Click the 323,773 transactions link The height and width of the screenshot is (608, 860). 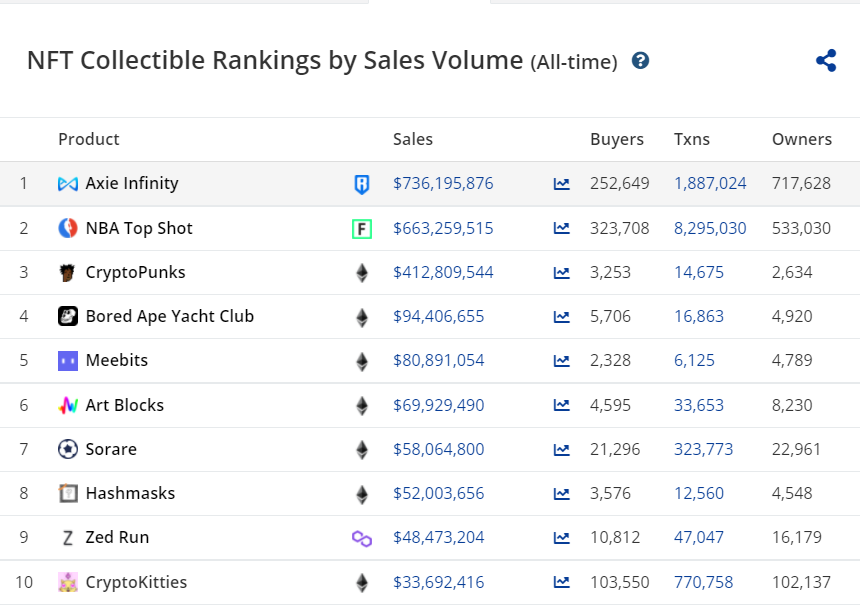[x=703, y=450]
